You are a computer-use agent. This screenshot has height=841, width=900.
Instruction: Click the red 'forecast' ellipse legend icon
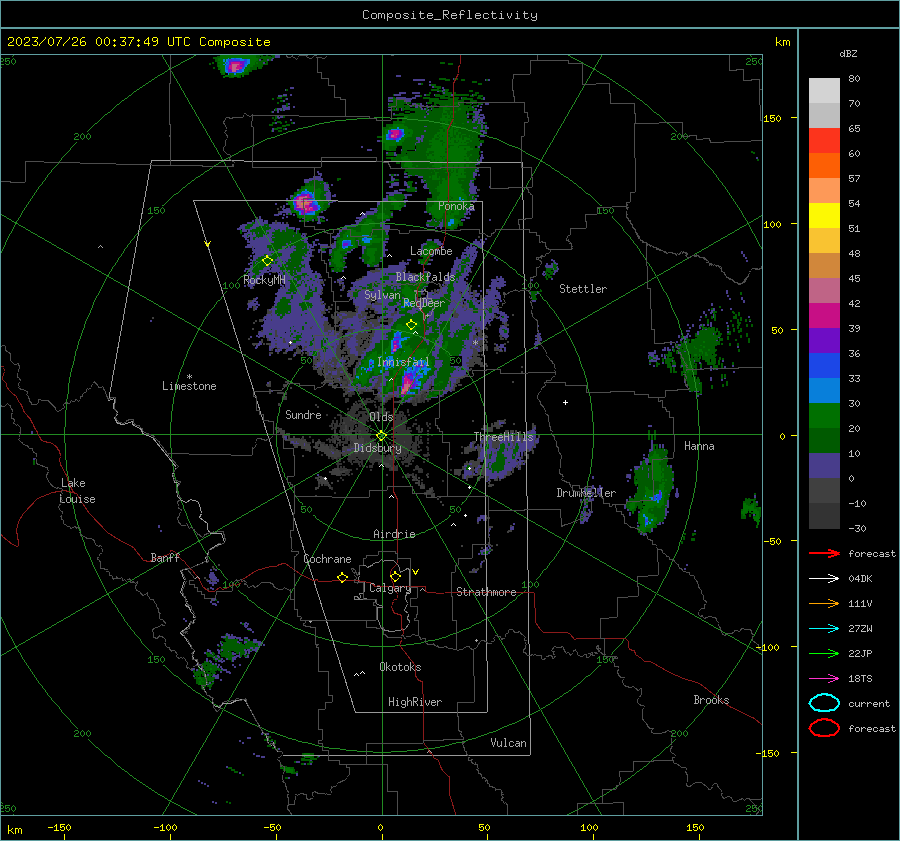pyautogui.click(x=824, y=727)
